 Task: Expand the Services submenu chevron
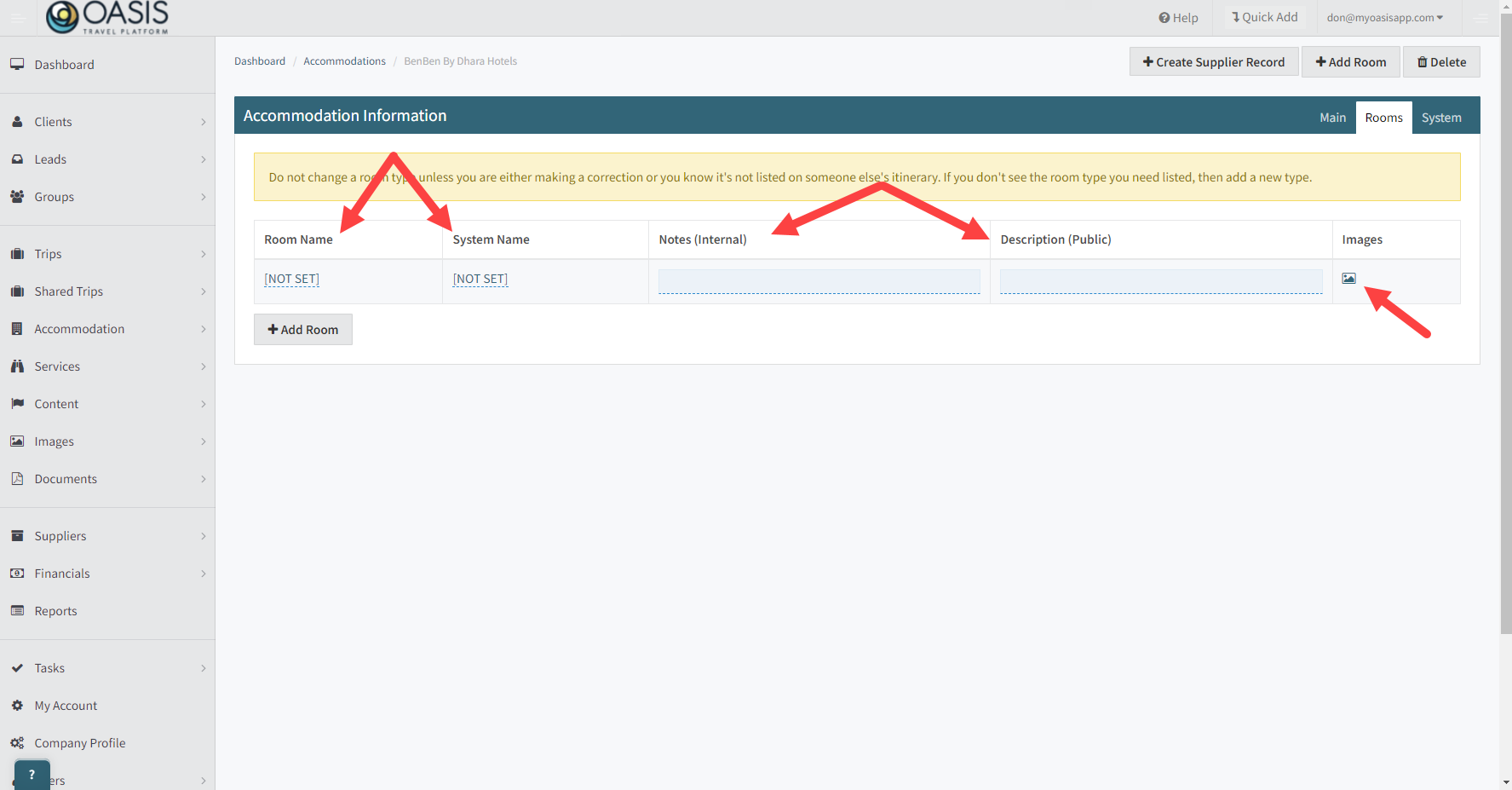click(x=204, y=366)
